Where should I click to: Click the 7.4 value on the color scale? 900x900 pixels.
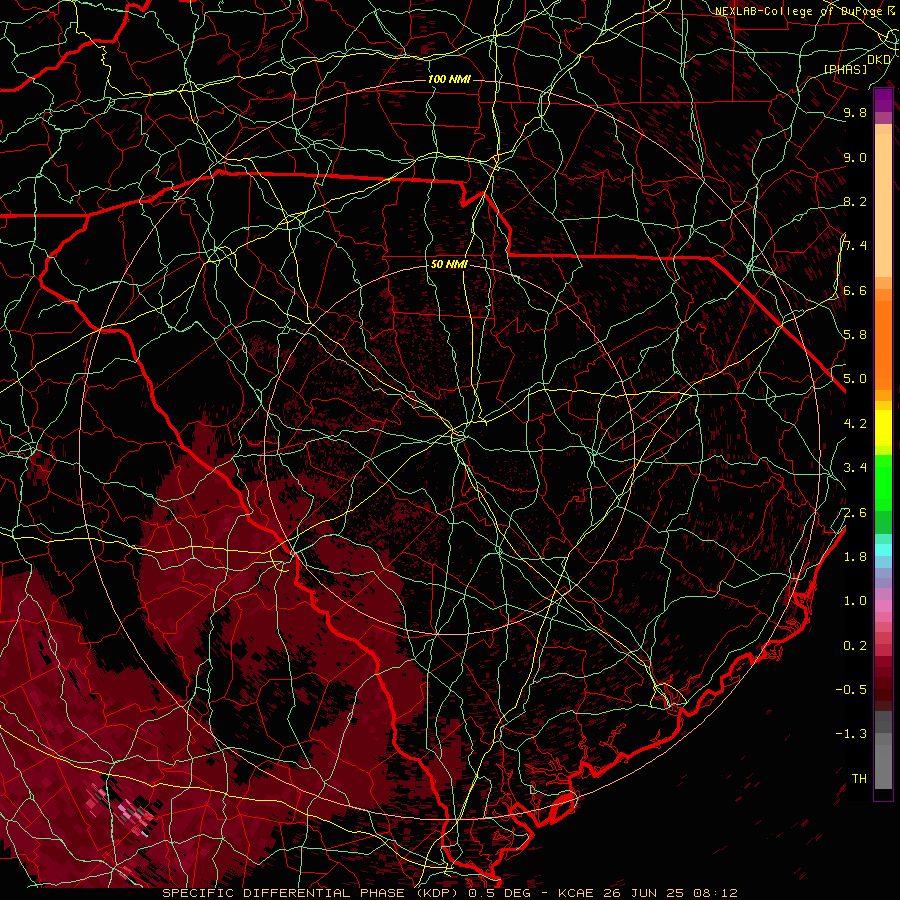tap(855, 246)
